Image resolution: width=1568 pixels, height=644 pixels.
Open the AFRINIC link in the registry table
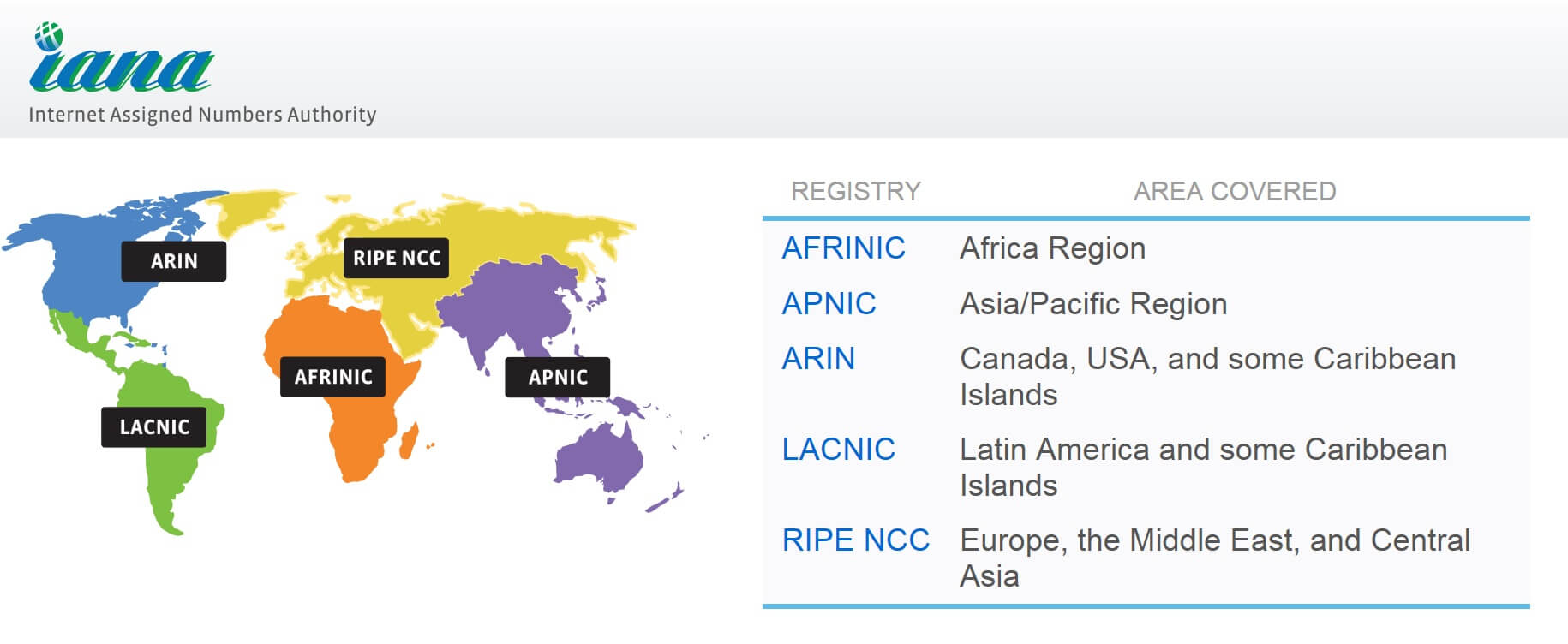(844, 248)
